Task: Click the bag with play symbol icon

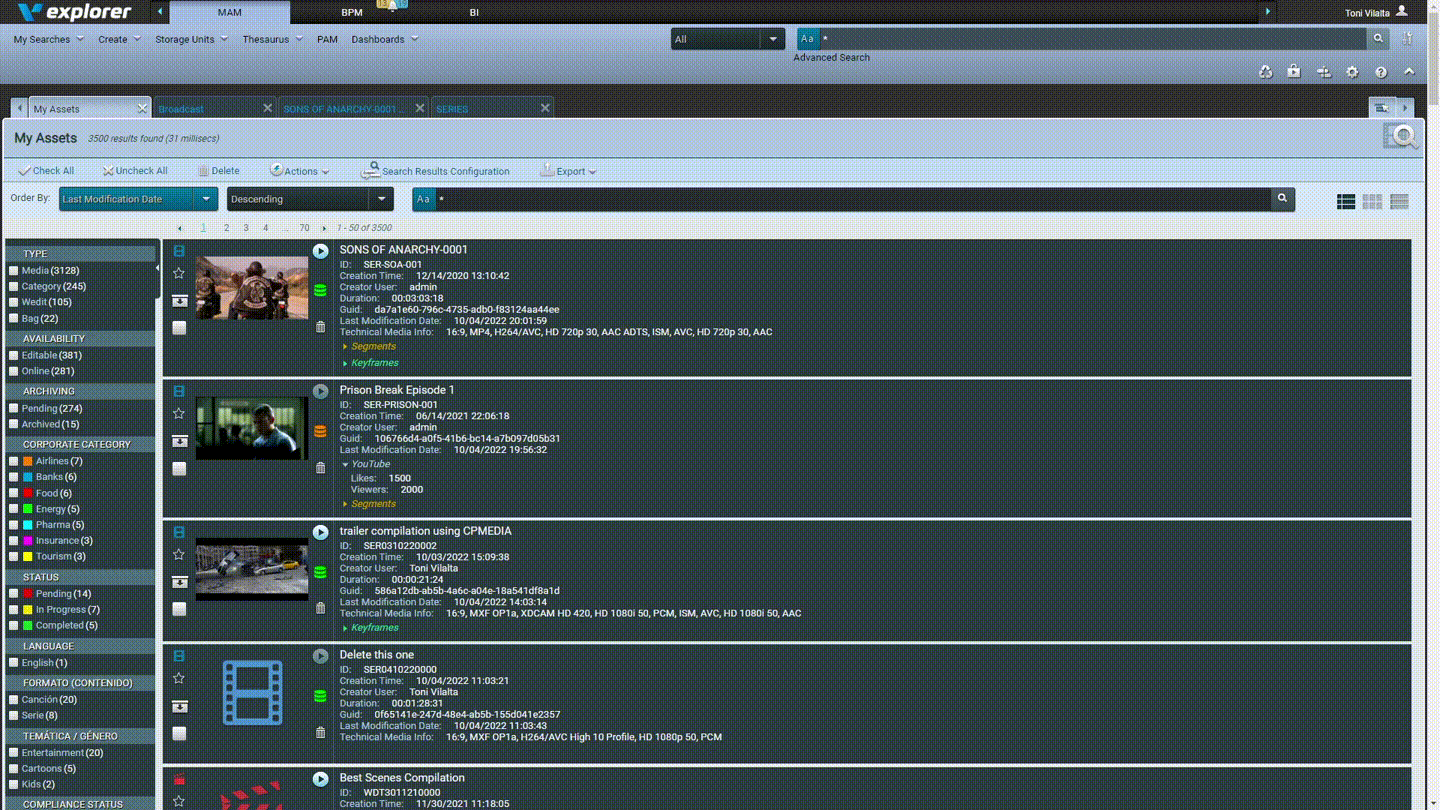Action: point(1294,72)
